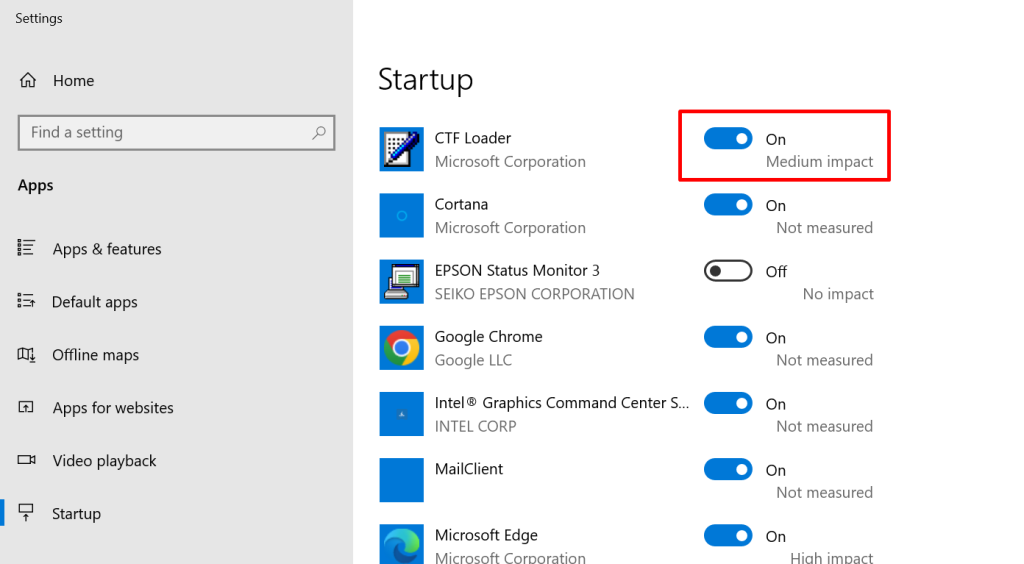Open Offline maps in sidebar
This screenshot has width=1024, height=564.
[x=96, y=355]
